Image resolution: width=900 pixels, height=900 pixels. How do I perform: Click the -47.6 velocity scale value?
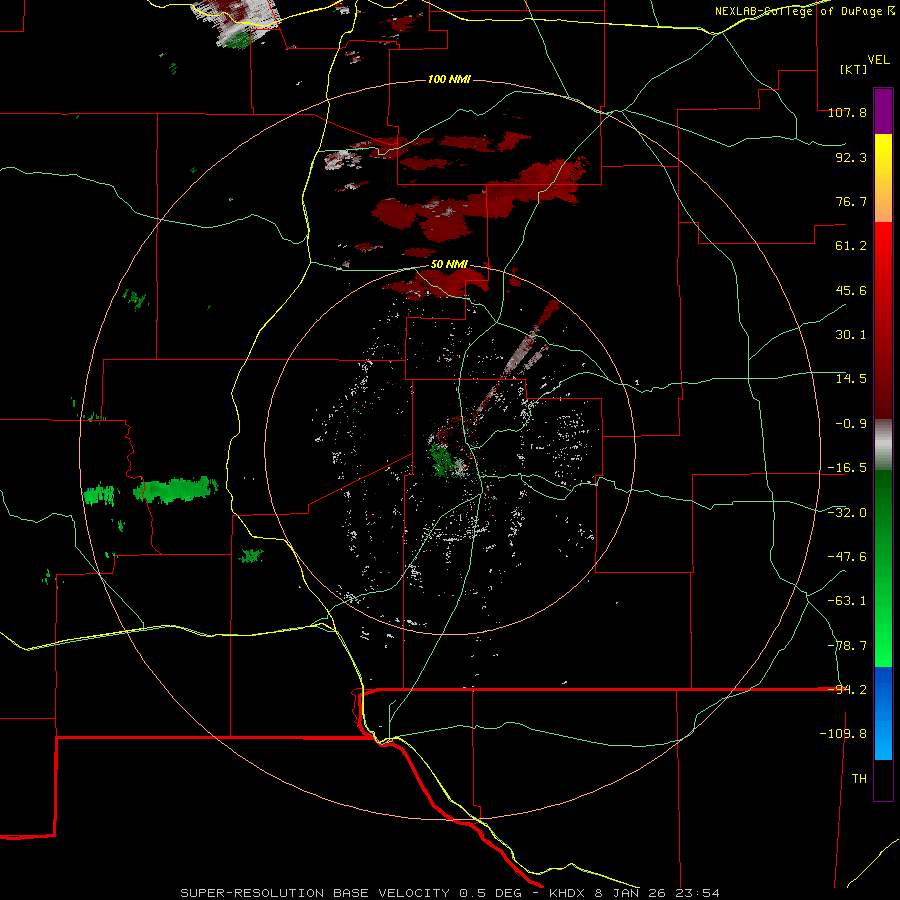tap(847, 557)
